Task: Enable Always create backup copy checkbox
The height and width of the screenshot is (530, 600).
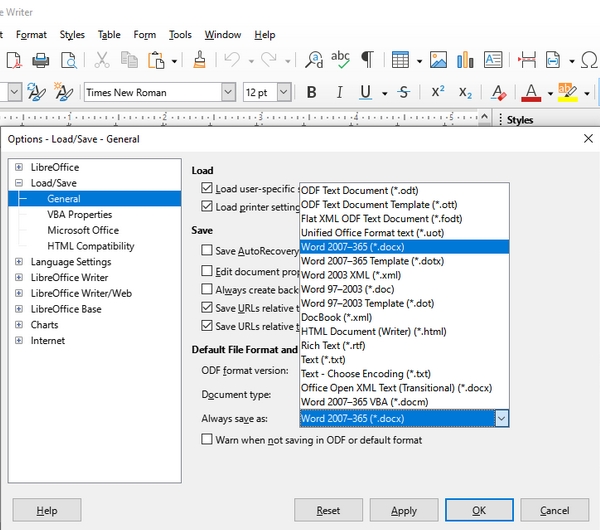Action: click(x=207, y=289)
